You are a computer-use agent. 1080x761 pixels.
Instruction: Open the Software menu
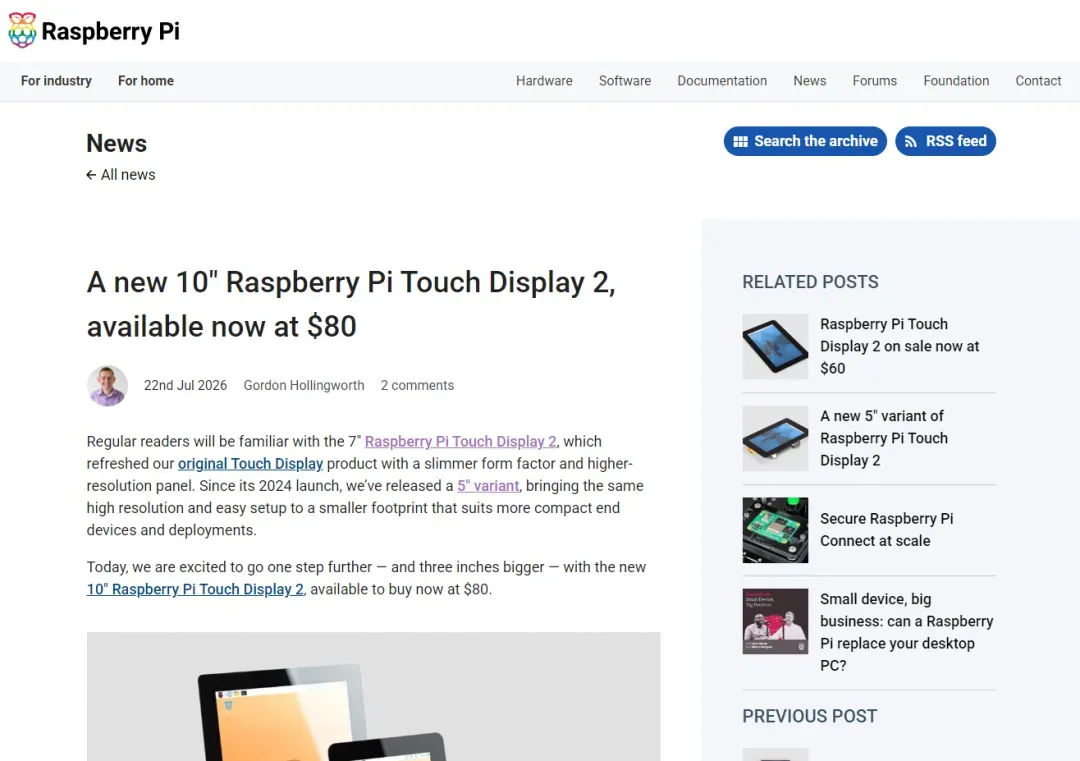pos(625,81)
